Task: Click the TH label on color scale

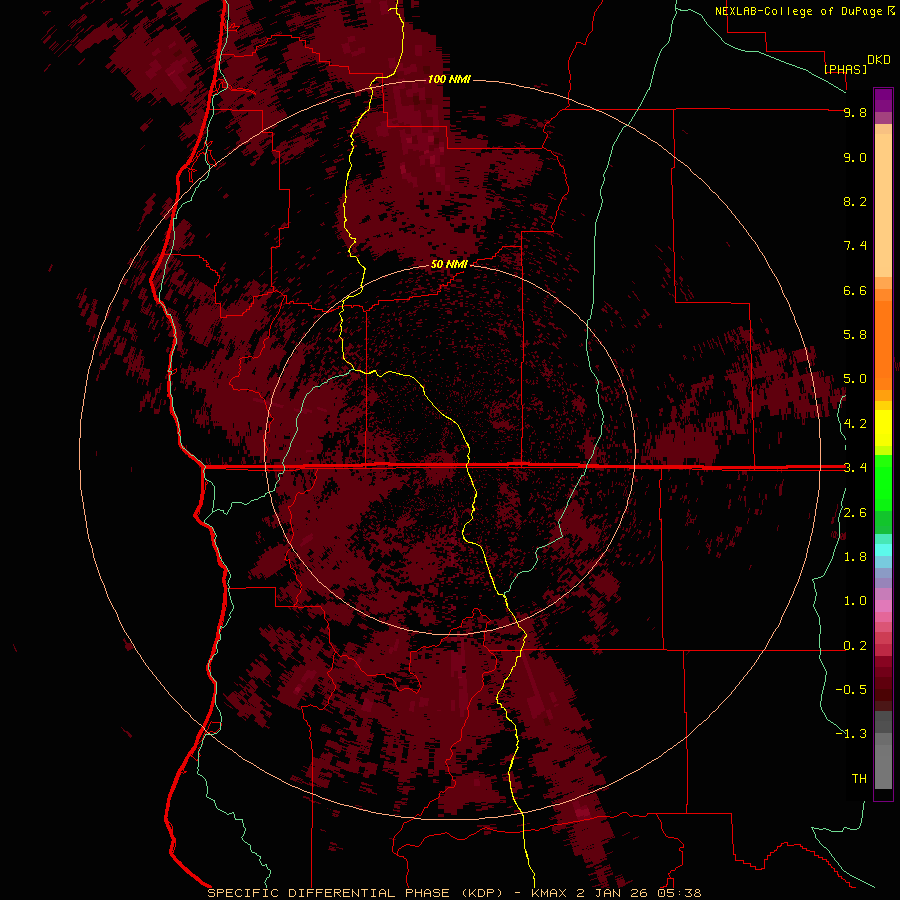Action: point(859,779)
